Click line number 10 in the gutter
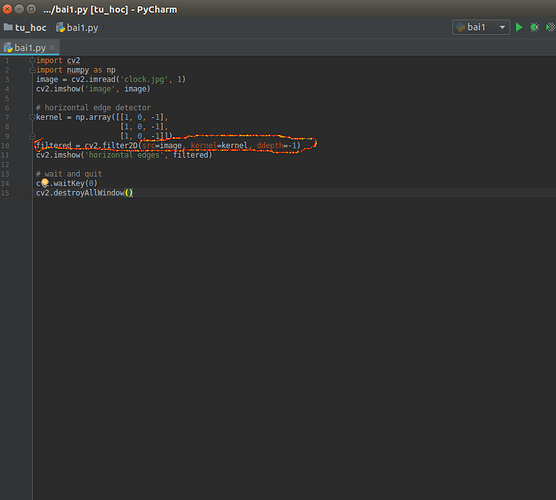This screenshot has width=556, height=500. click(x=5, y=146)
